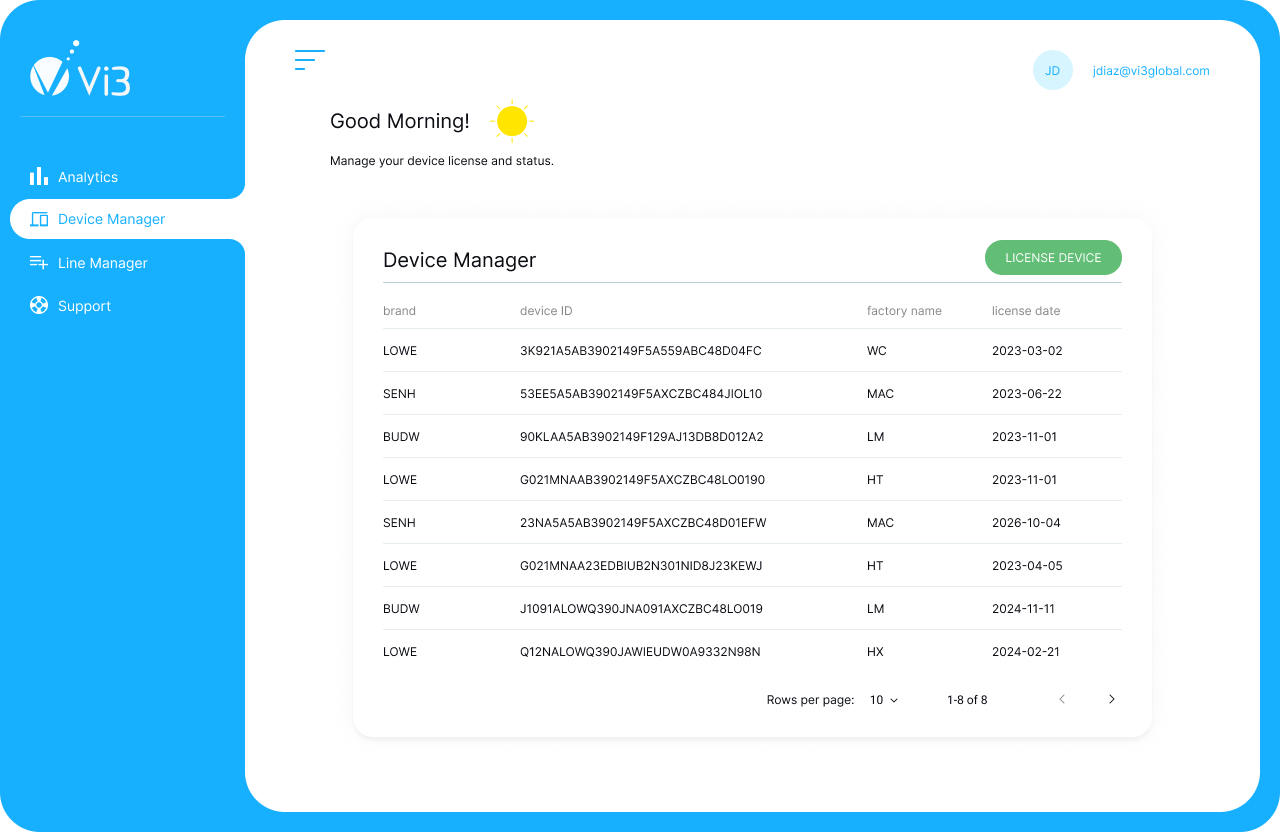The image size is (1280, 832).
Task: Select device ID 23NA5A5AB3902149F5AXCZBC48D01EFW
Action: (x=643, y=523)
